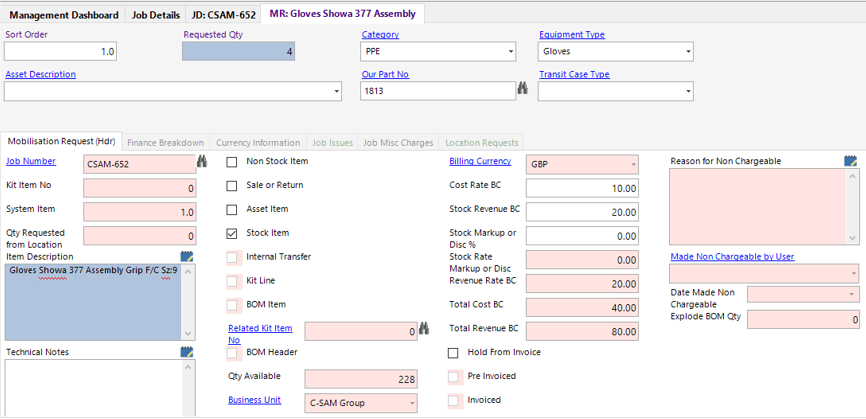Viewport: 866px width, 419px height.
Task: Click binoculars lookup beside Our Part No
Action: [x=522, y=90]
